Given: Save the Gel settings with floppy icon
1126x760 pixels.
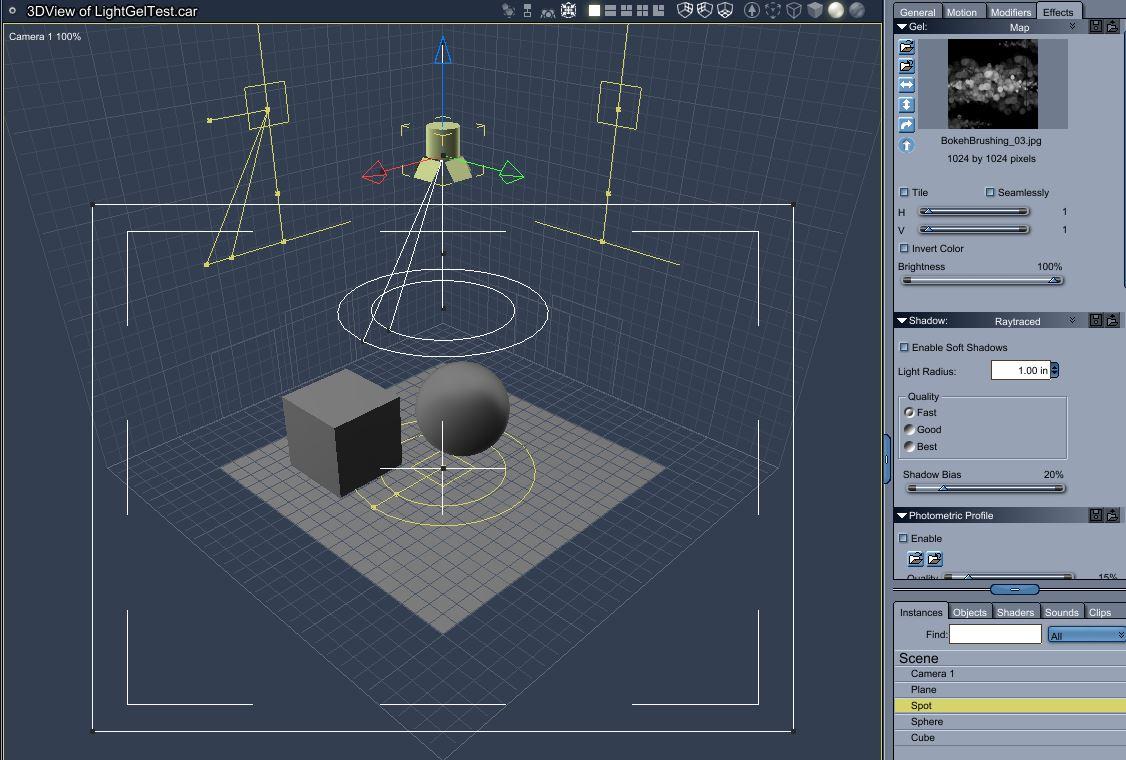Looking at the screenshot, I should tap(1096, 27).
